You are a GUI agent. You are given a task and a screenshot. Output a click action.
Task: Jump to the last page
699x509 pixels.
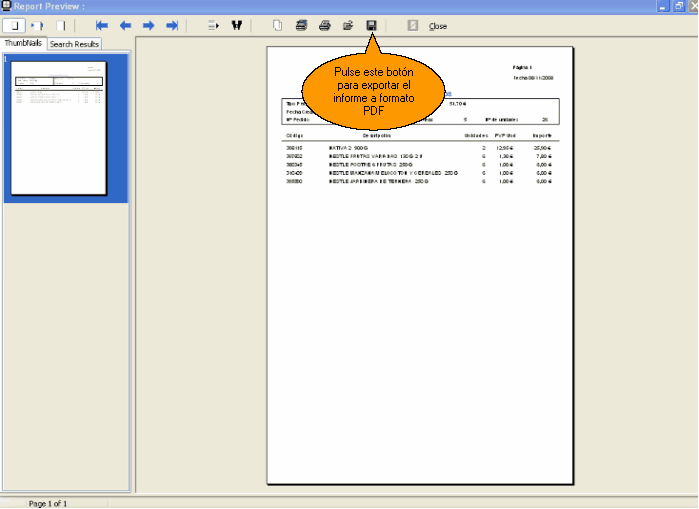tap(172, 25)
